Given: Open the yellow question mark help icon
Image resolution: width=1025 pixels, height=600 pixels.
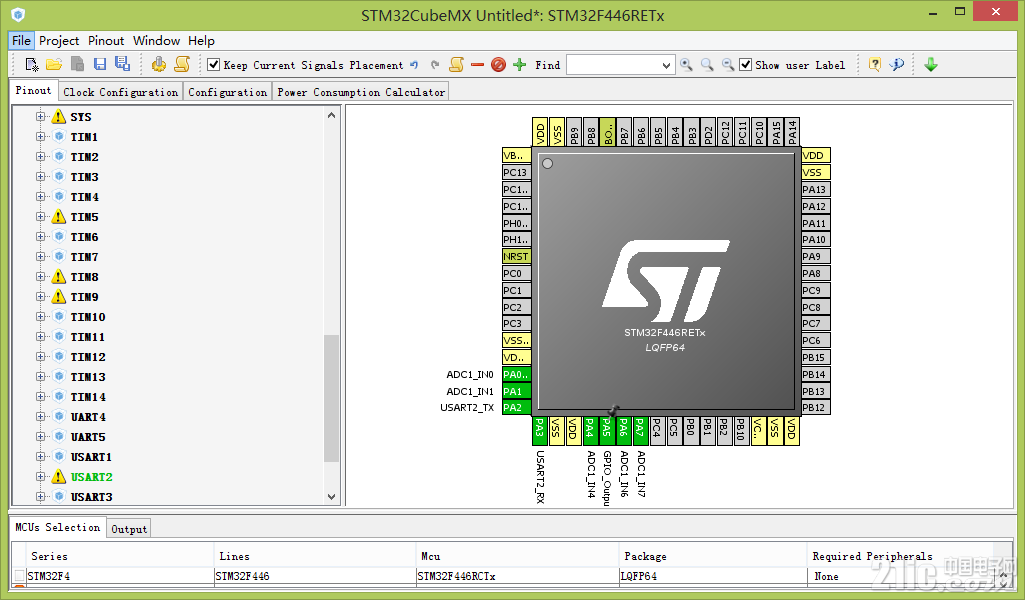Looking at the screenshot, I should [875, 65].
